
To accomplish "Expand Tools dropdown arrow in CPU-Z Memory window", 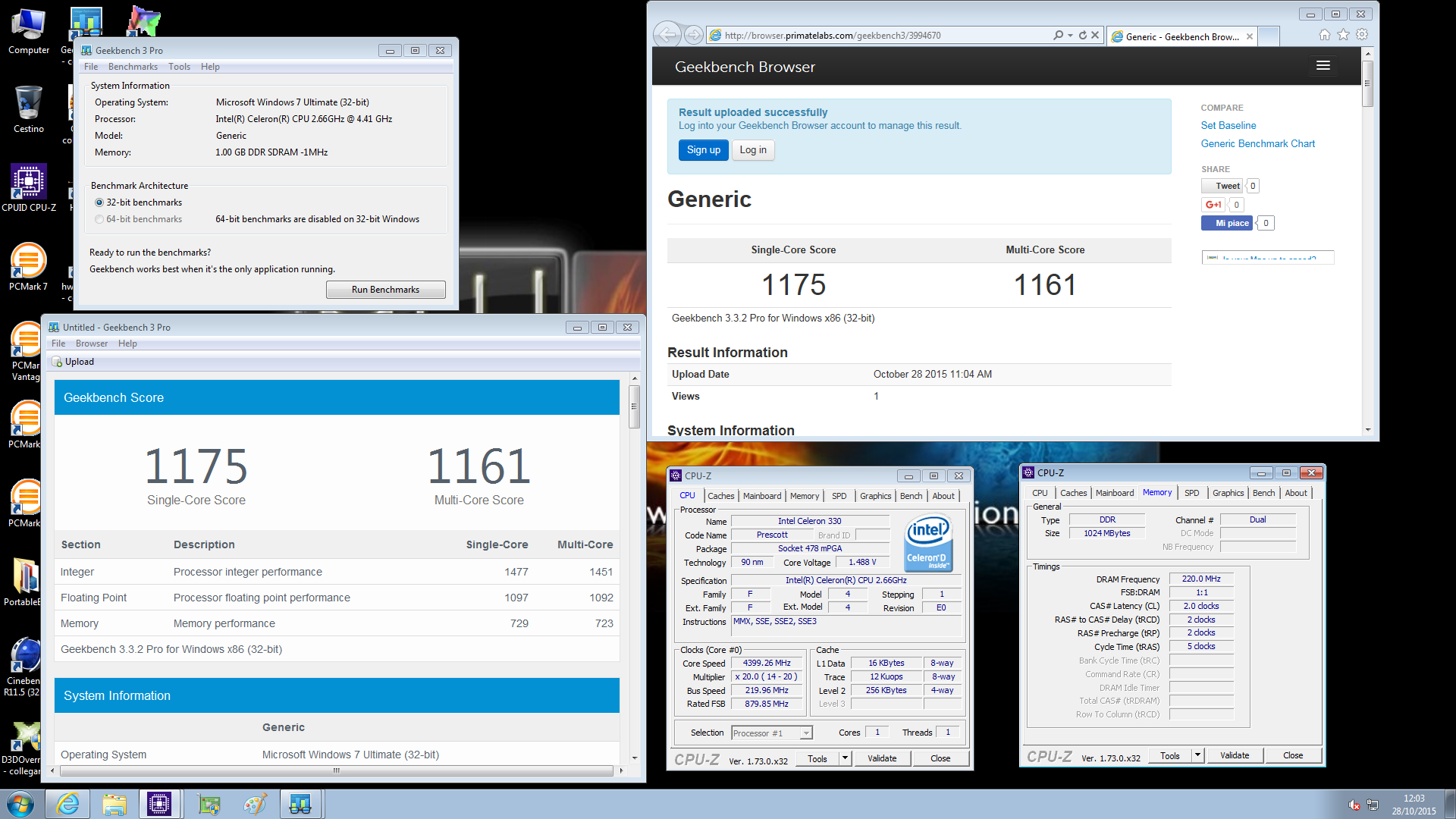I will click(x=1198, y=755).
